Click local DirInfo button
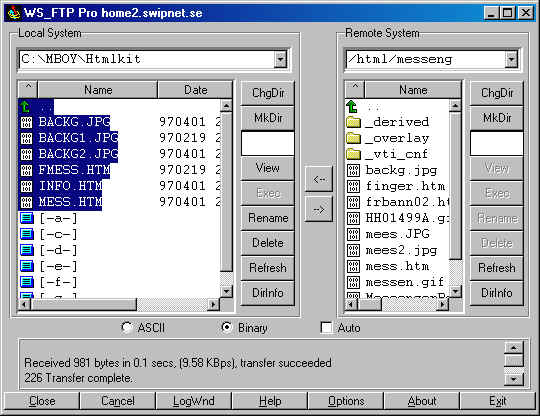Image resolution: width=540 pixels, height=416 pixels. pyautogui.click(x=268, y=293)
